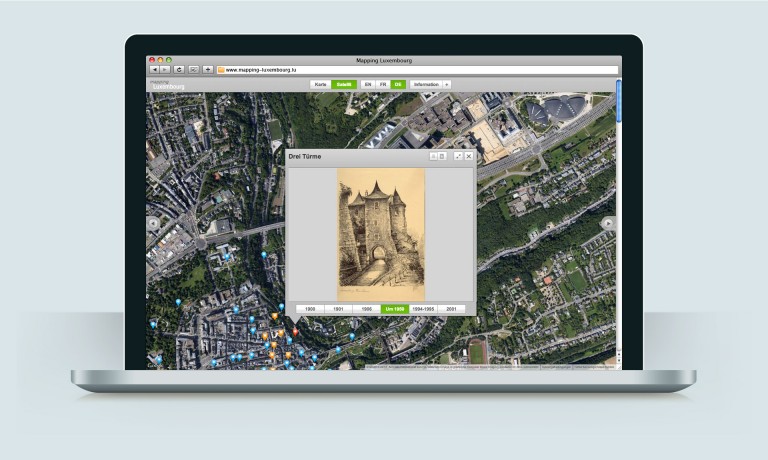The image size is (768, 460).
Task: Click the picture icon beside the reload button
Action: (x=193, y=70)
